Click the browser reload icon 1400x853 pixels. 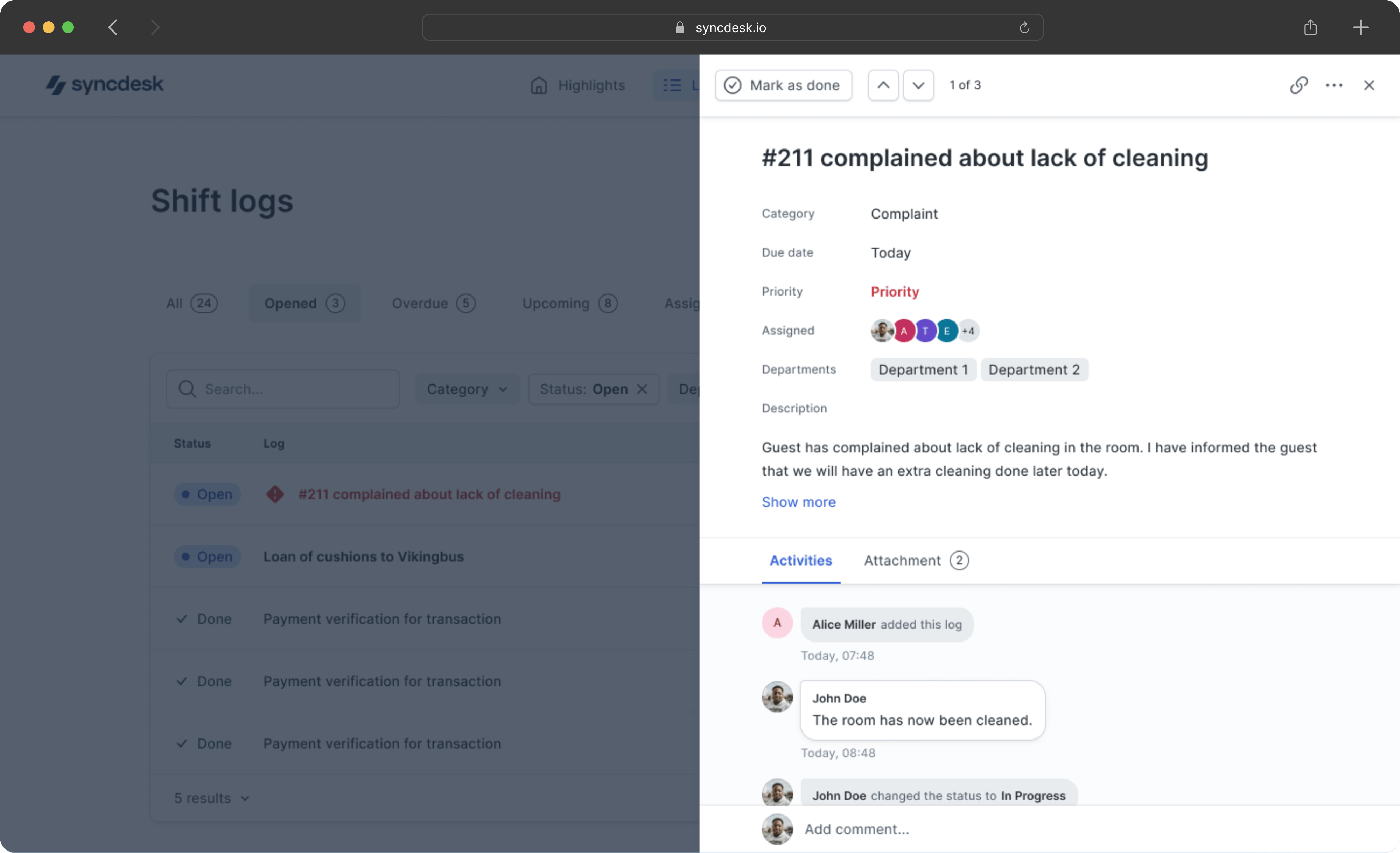click(1024, 28)
